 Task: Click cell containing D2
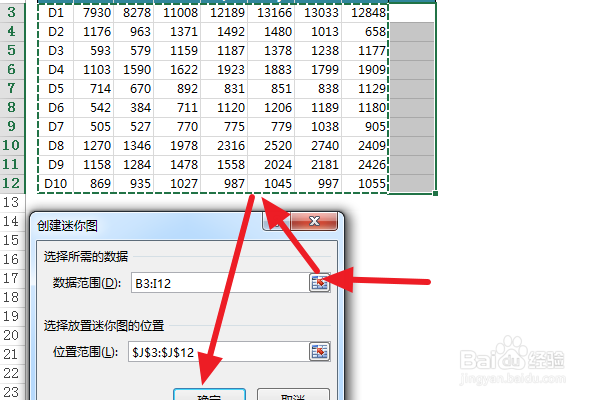click(56, 31)
